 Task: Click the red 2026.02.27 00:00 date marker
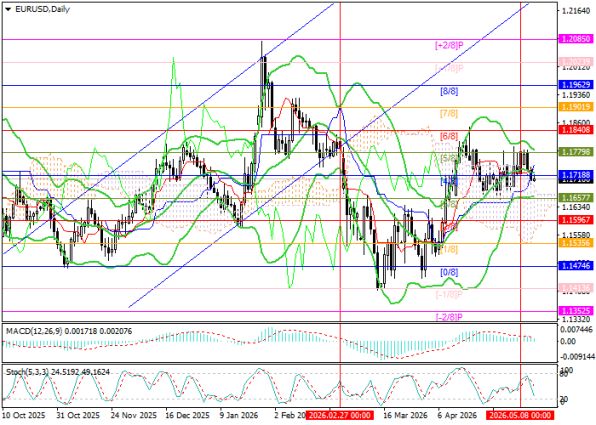click(x=339, y=415)
